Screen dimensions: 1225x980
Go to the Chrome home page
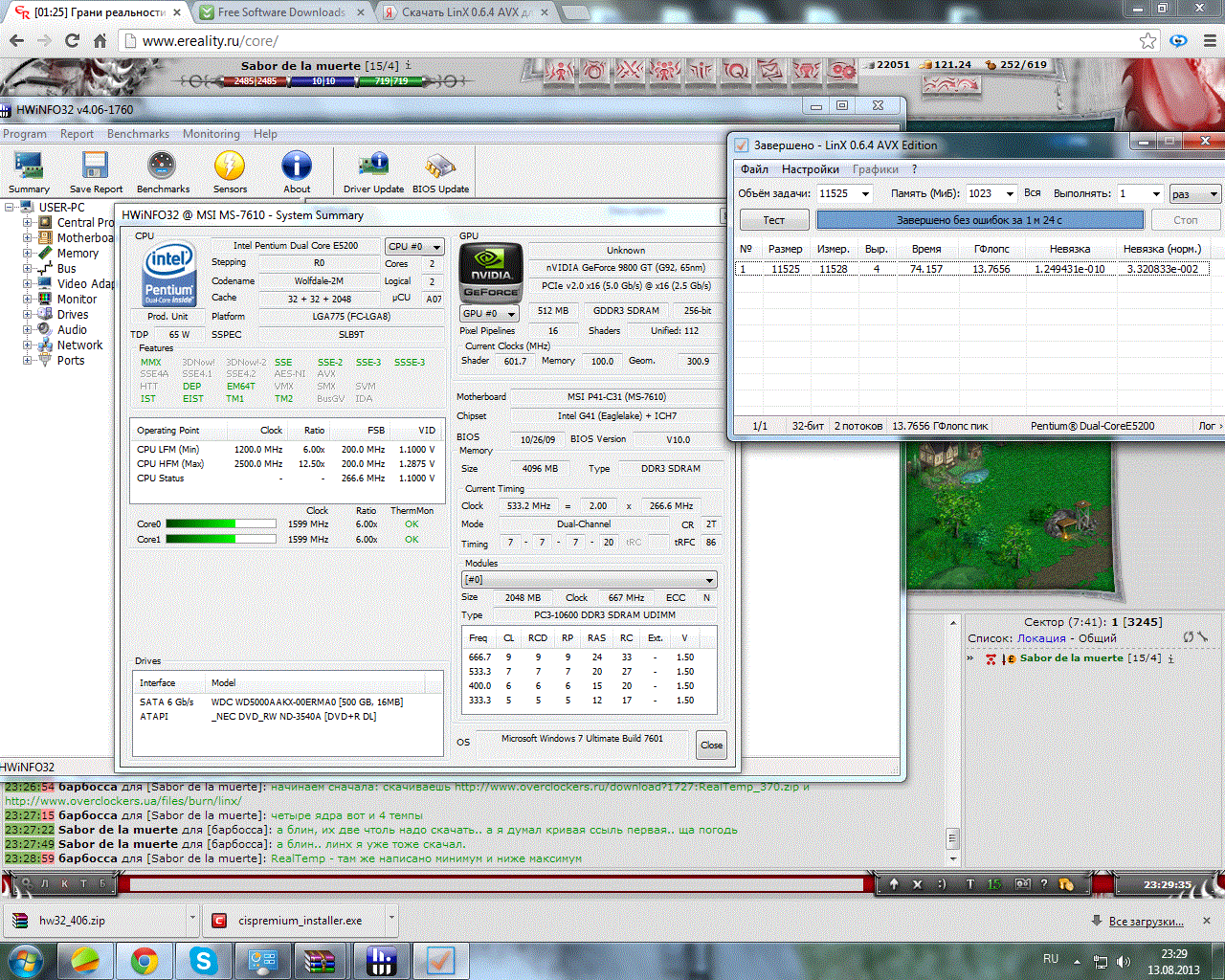[100, 41]
